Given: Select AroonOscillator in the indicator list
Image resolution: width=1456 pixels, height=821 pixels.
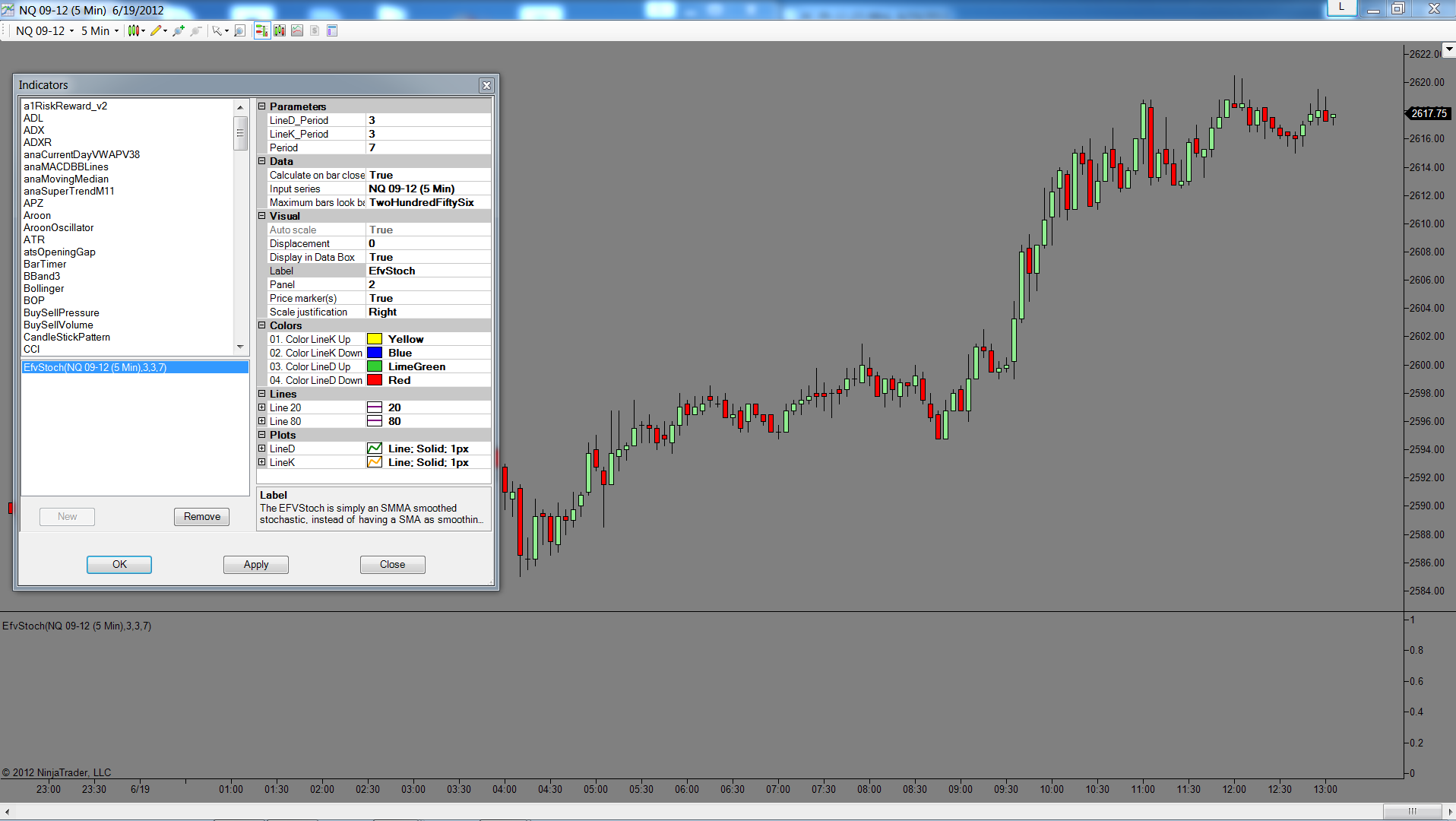Looking at the screenshot, I should click(59, 227).
